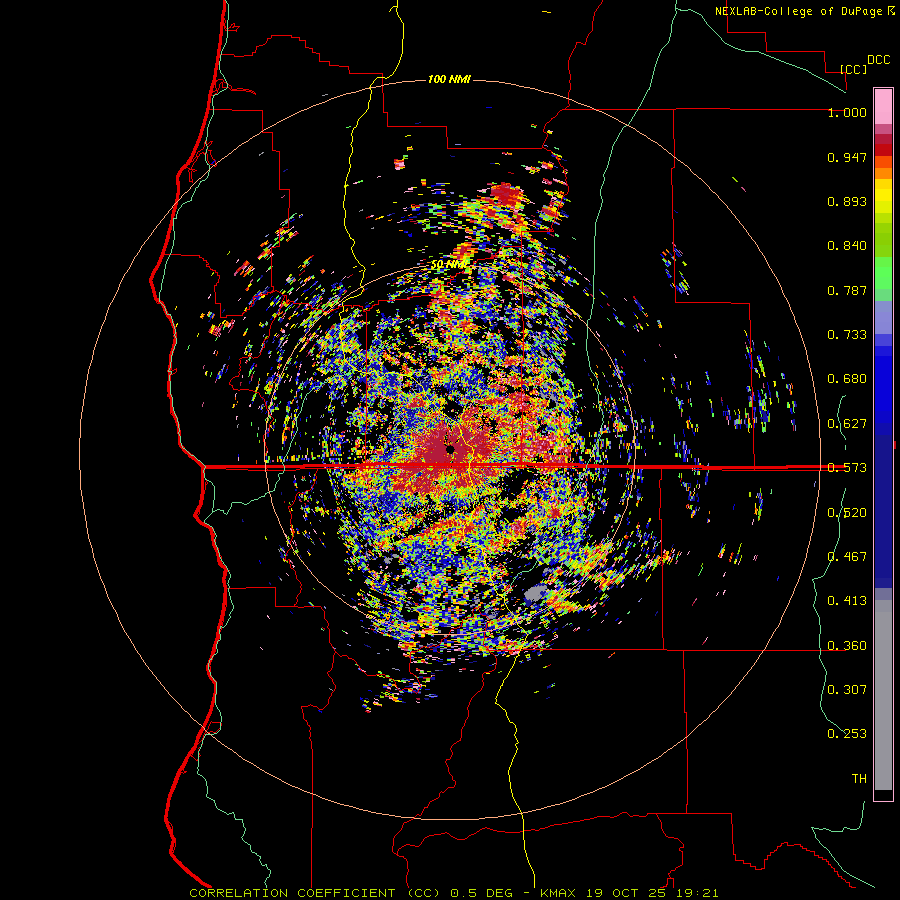The width and height of the screenshot is (900, 900).
Task: Click the 50 NMI range ring label
Action: point(449,265)
